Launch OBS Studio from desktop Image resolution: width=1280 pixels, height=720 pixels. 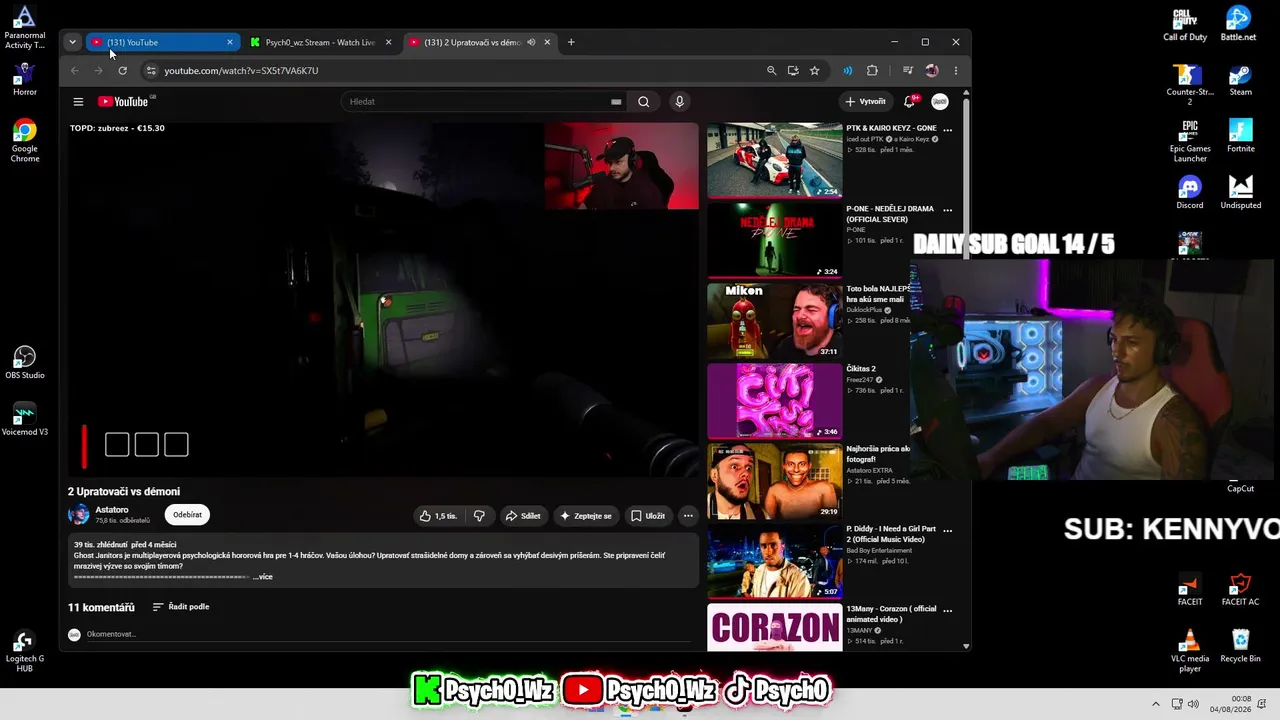pos(24,363)
